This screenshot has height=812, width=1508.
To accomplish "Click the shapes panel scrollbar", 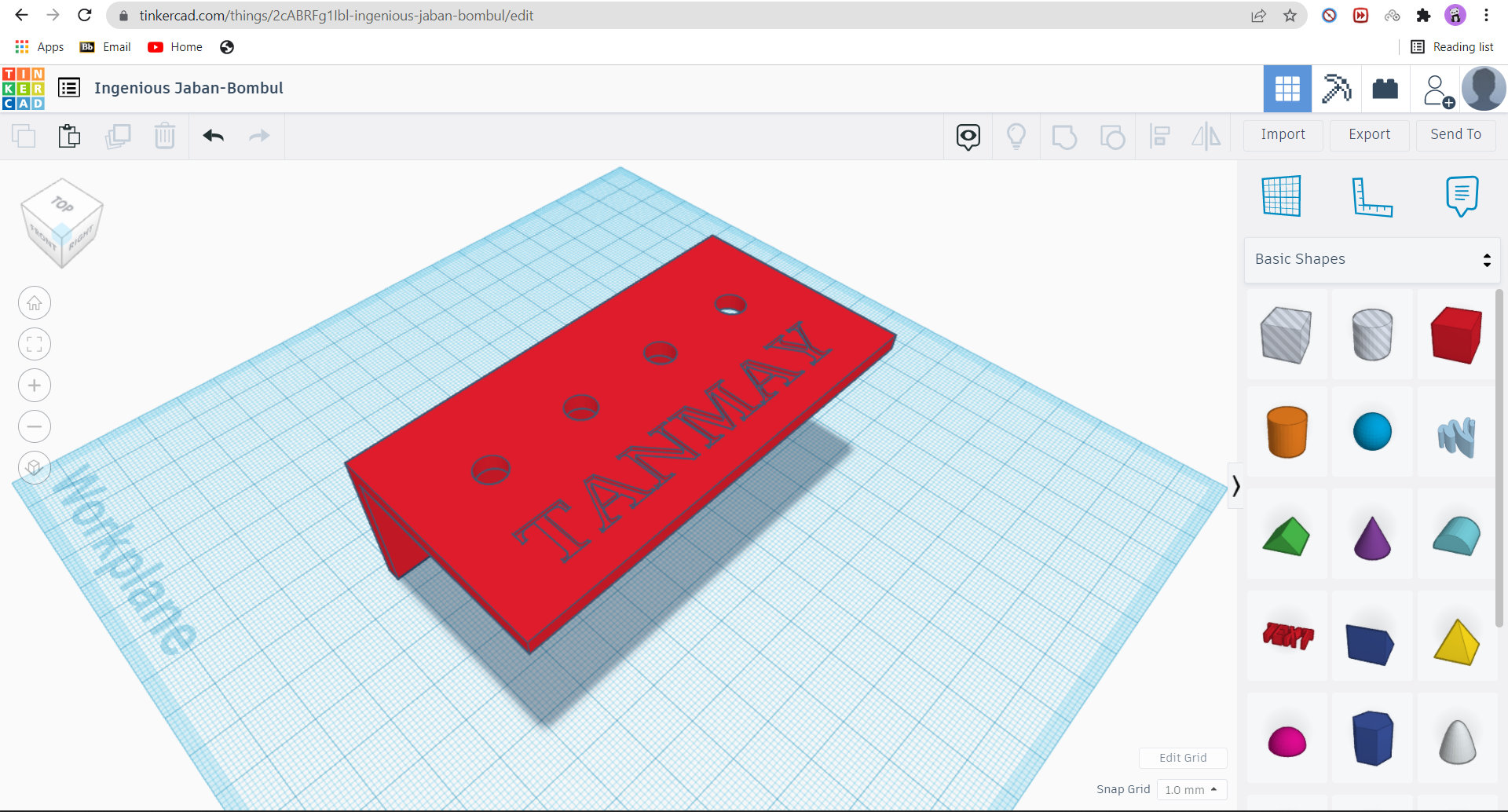I will [1499, 459].
